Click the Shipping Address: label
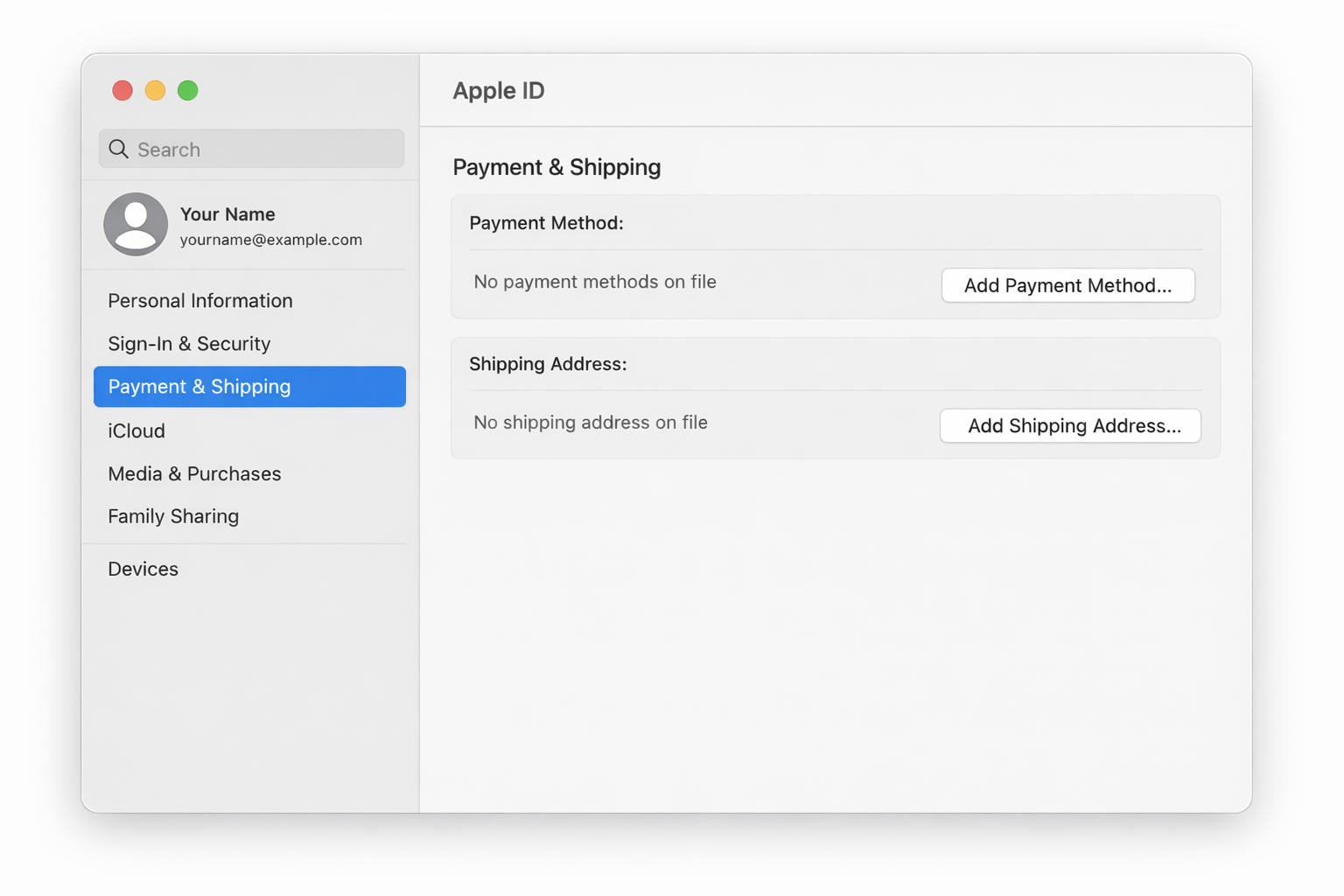 548,364
